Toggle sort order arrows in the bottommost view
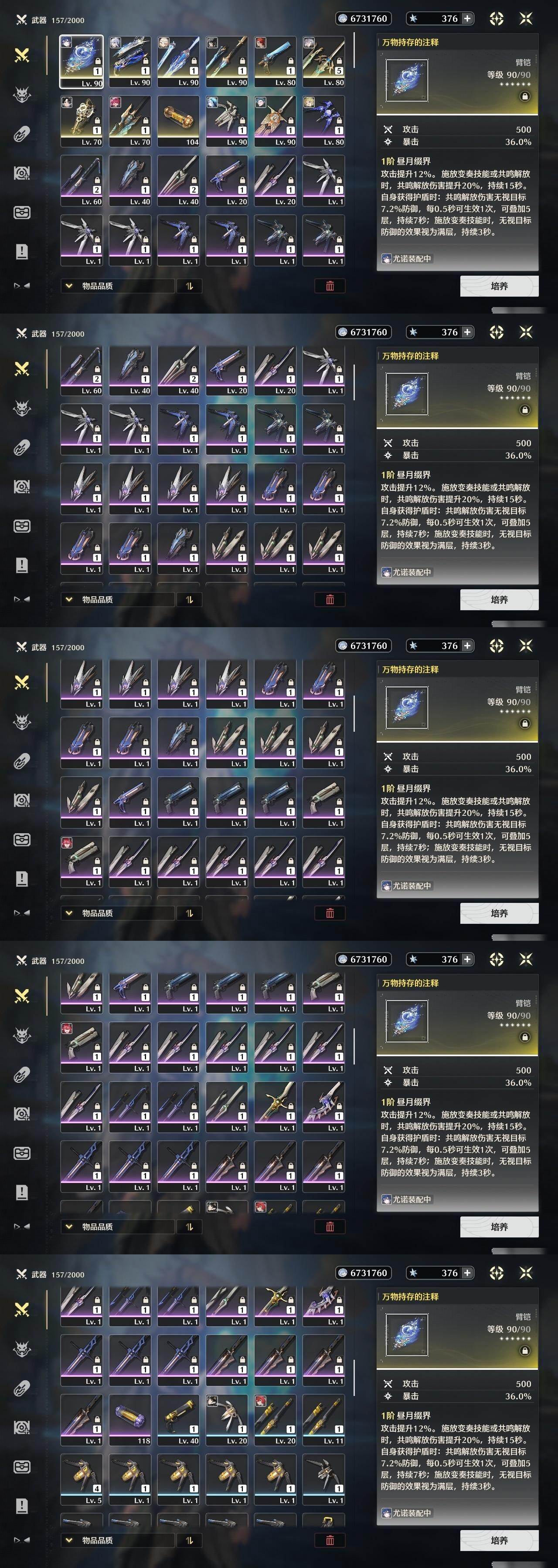 coord(189,1540)
